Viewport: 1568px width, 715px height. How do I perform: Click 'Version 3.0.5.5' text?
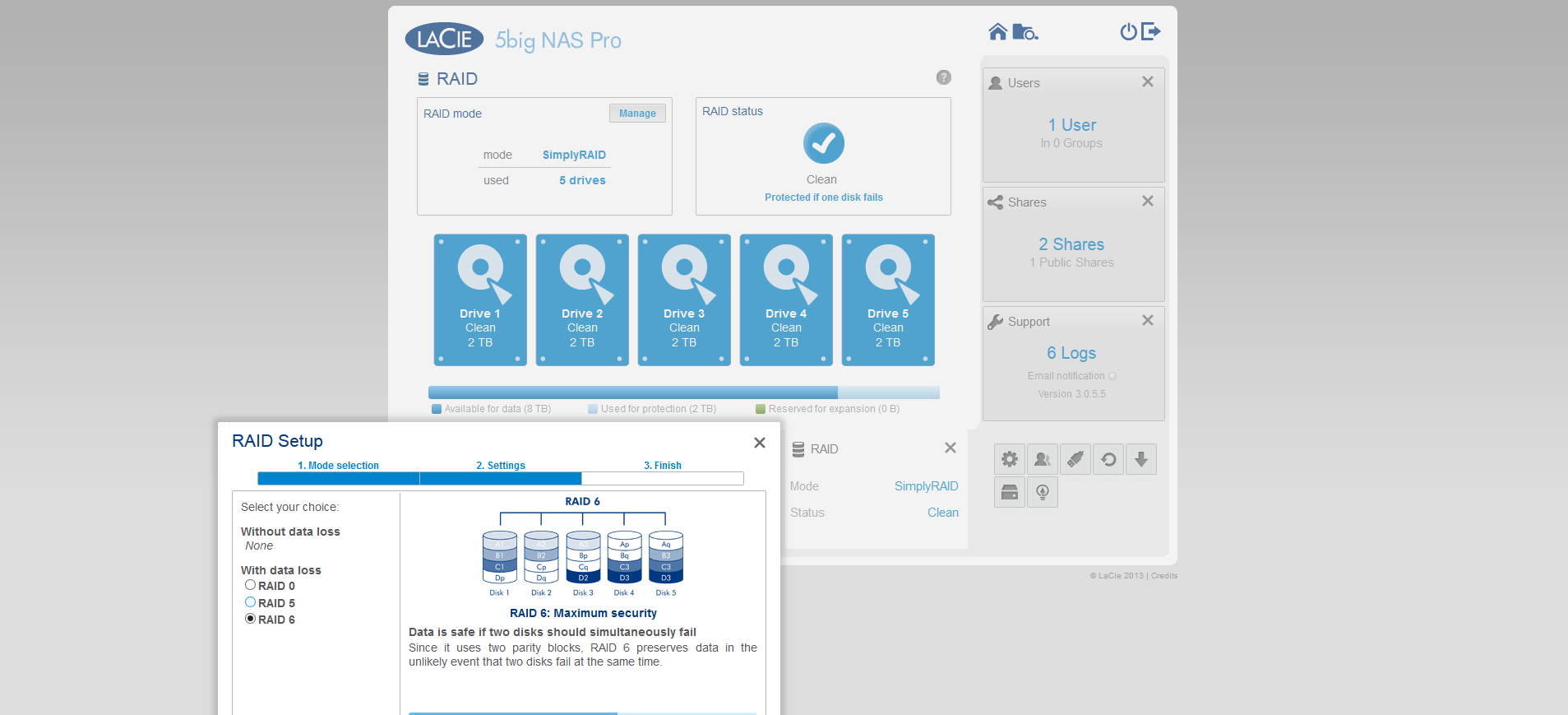[1071, 394]
